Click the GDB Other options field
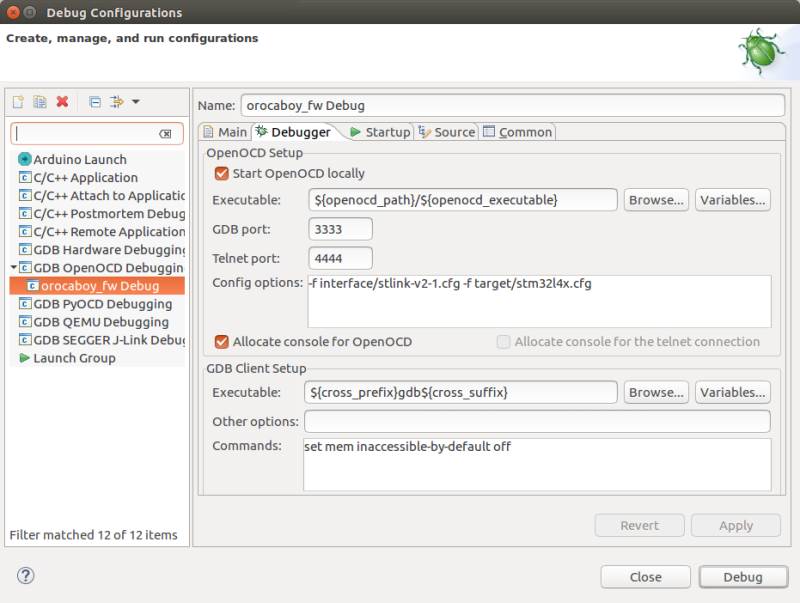The image size is (800, 603). point(537,421)
